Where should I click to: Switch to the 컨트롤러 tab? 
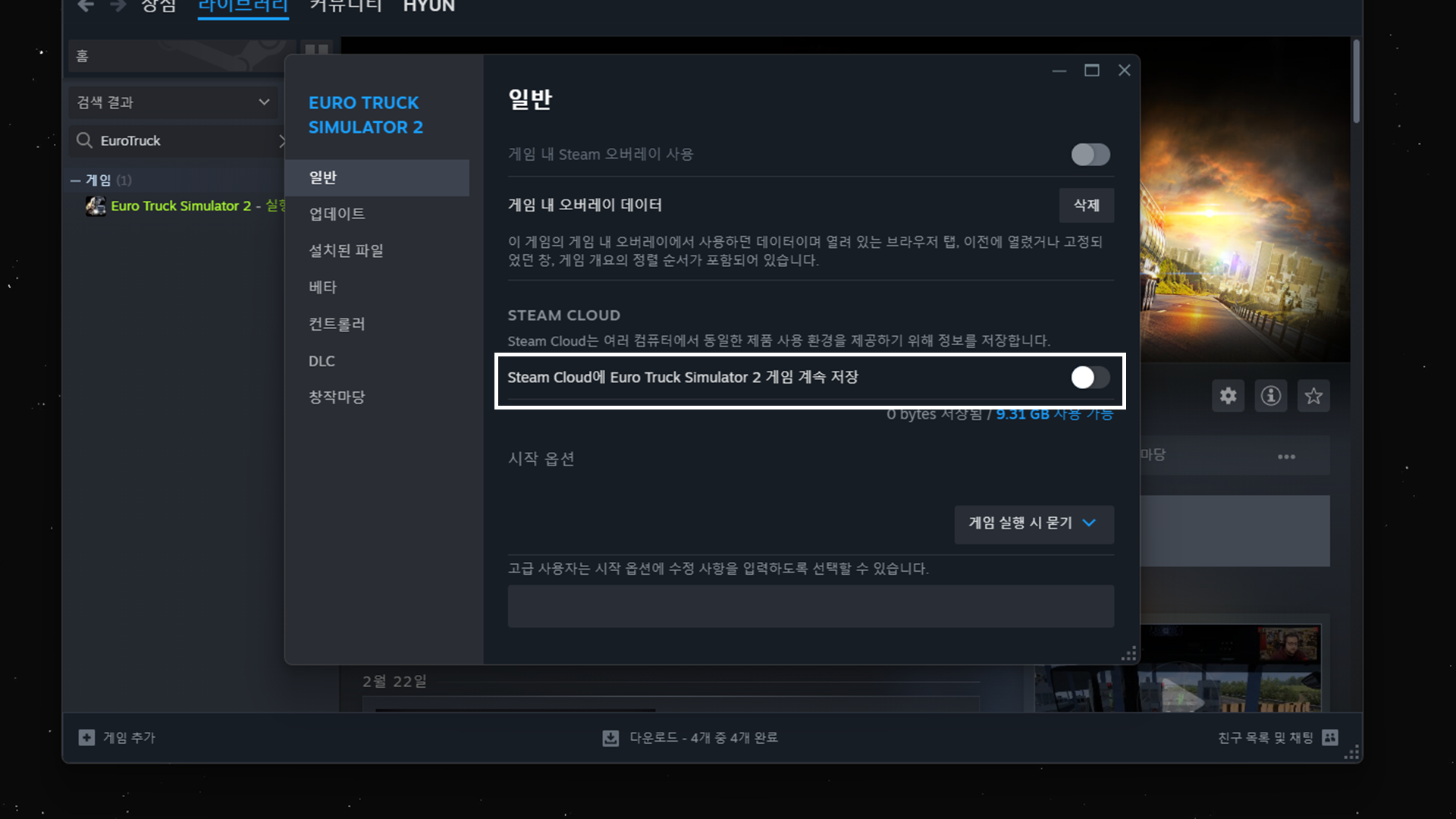point(337,324)
